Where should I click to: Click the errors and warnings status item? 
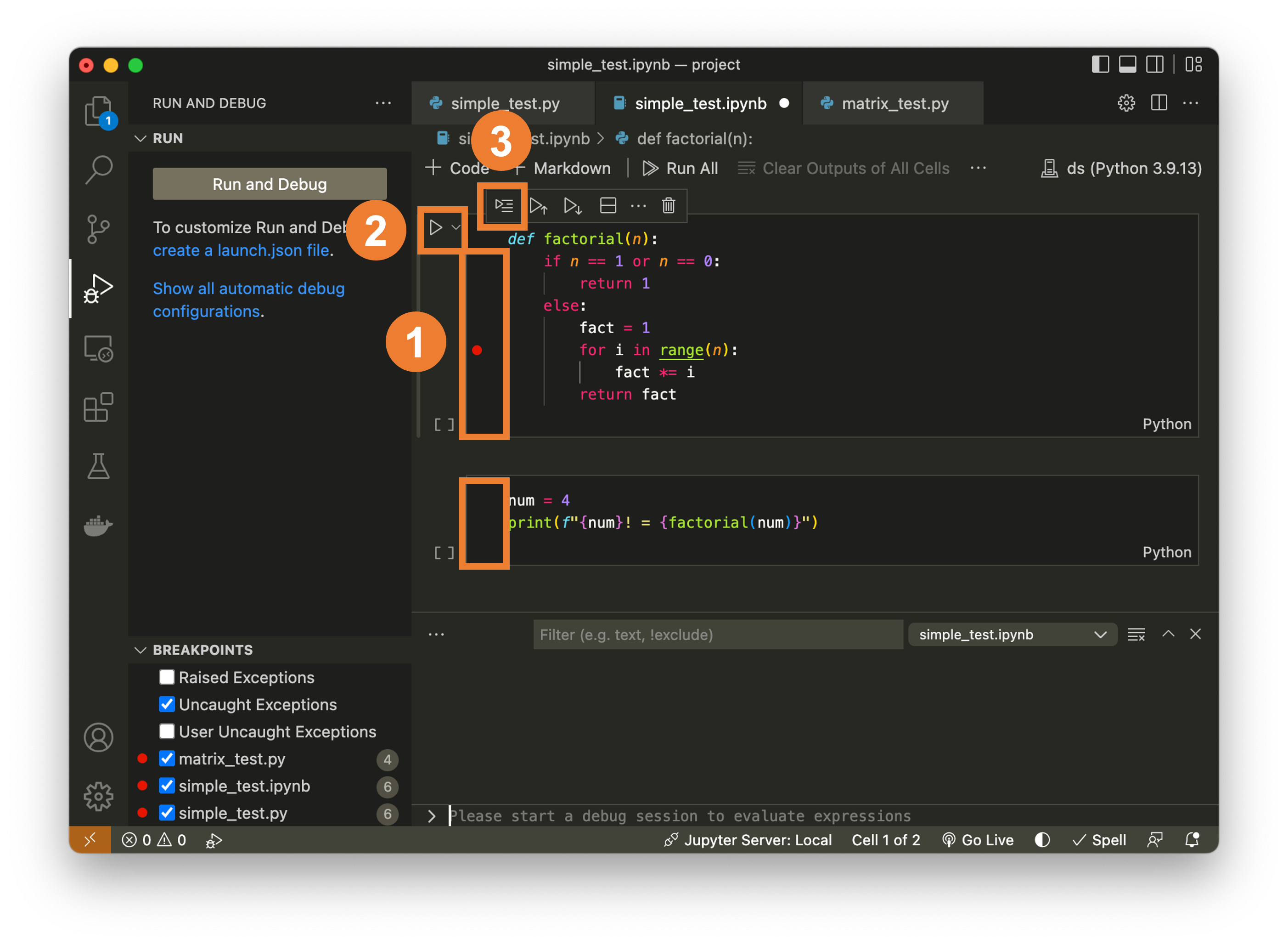(x=154, y=840)
